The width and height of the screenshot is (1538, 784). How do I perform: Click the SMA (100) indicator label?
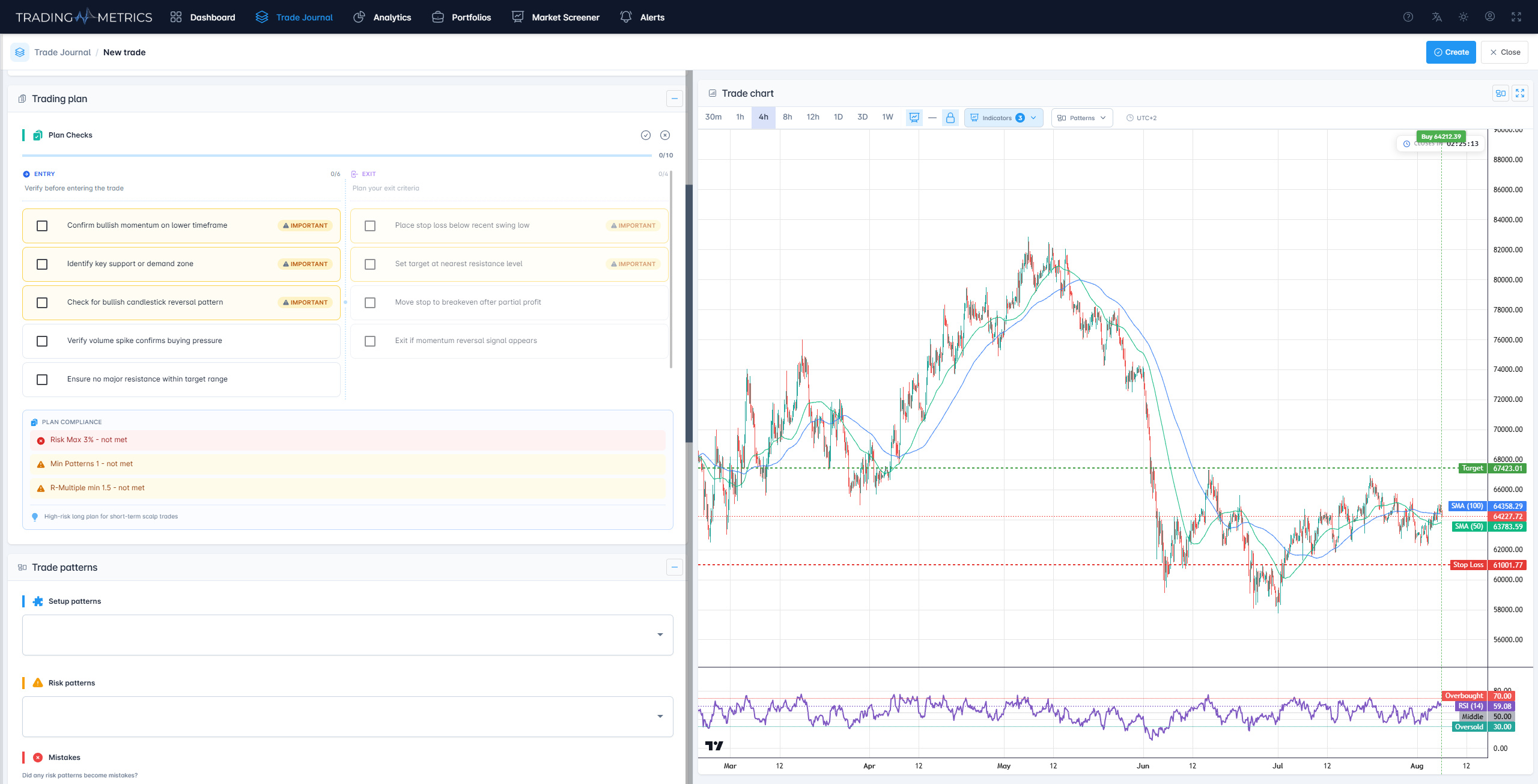pyautogui.click(x=1467, y=506)
